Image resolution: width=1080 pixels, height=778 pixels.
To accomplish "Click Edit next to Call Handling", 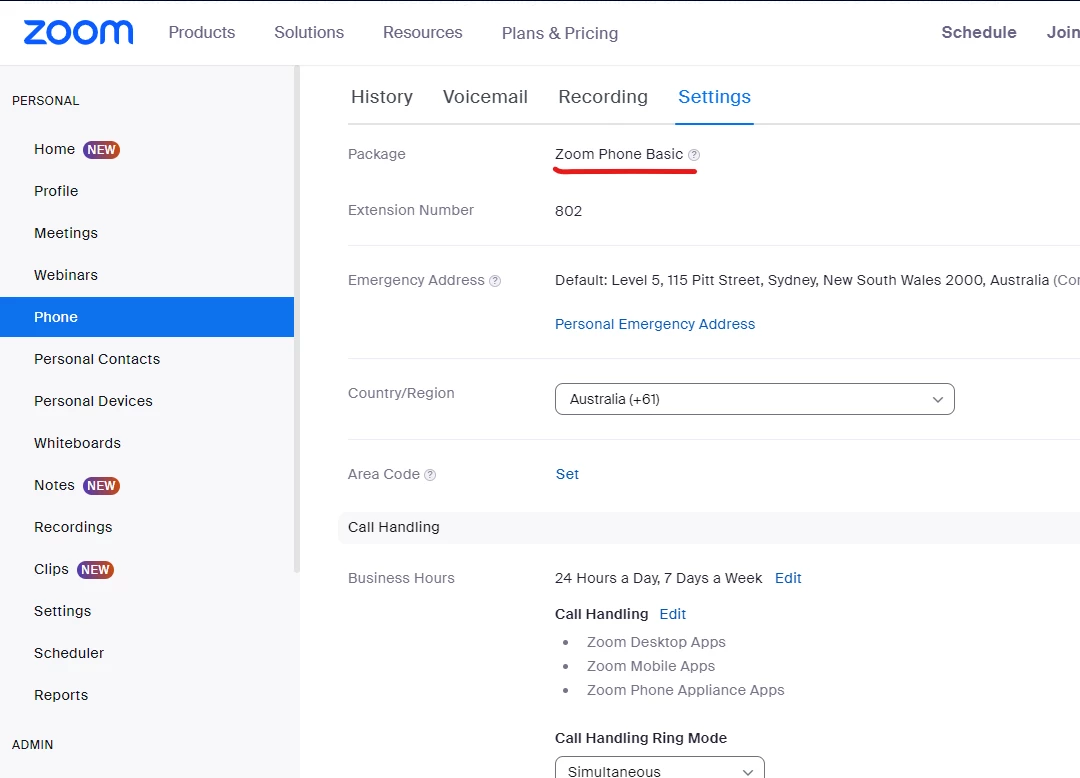I will click(x=672, y=613).
